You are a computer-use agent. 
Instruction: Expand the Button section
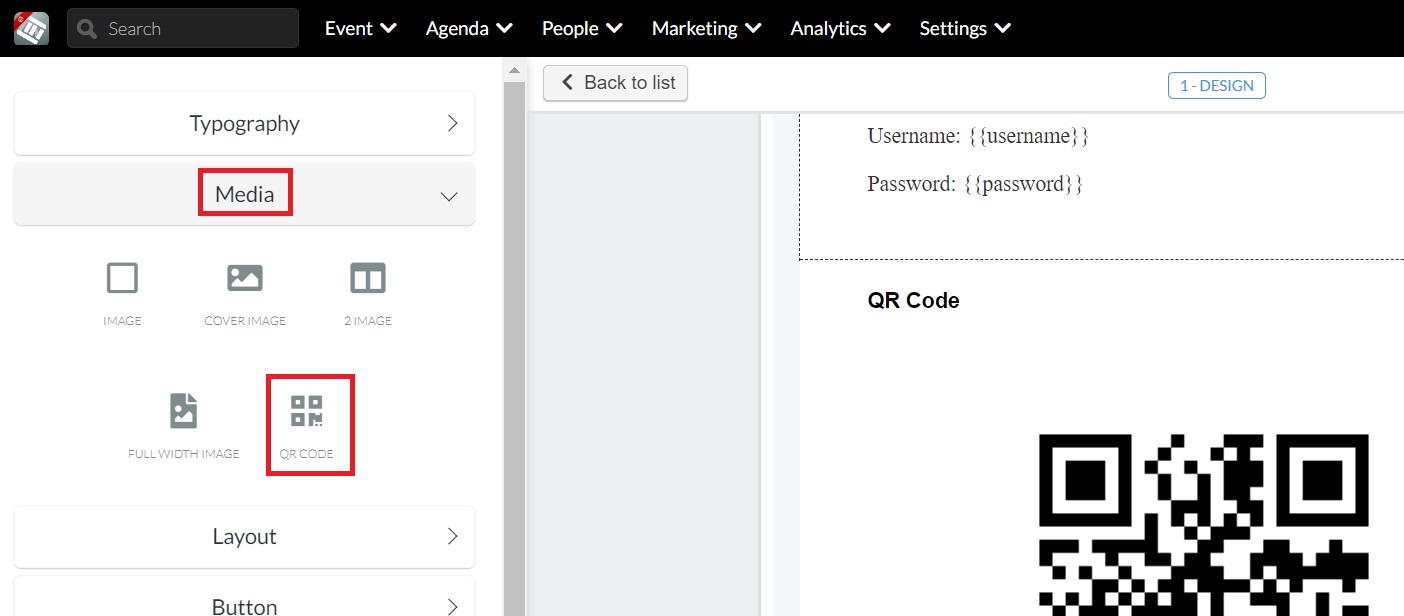pos(244,596)
